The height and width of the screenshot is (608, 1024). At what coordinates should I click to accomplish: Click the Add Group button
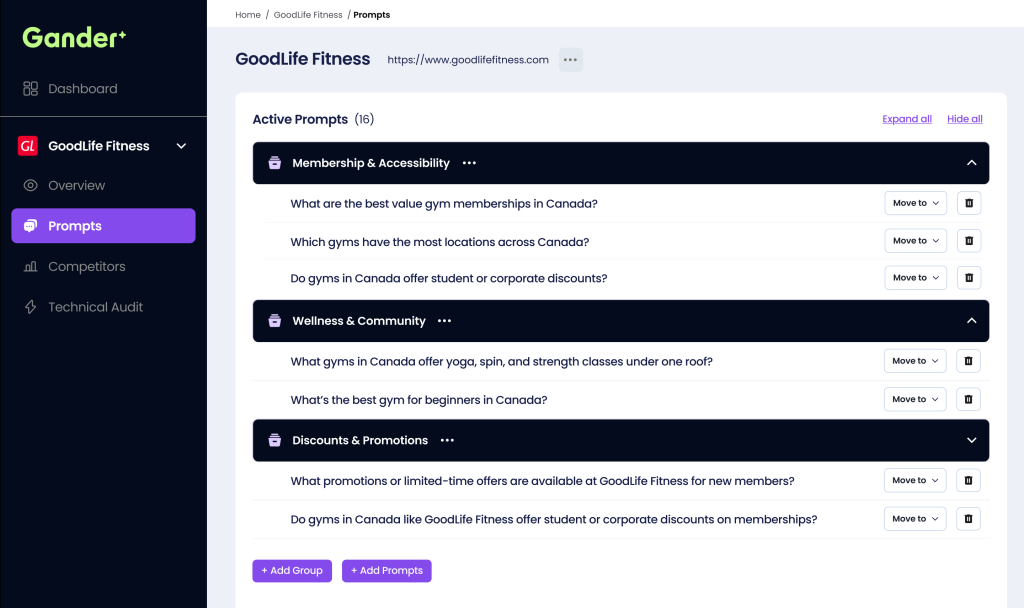tap(292, 571)
